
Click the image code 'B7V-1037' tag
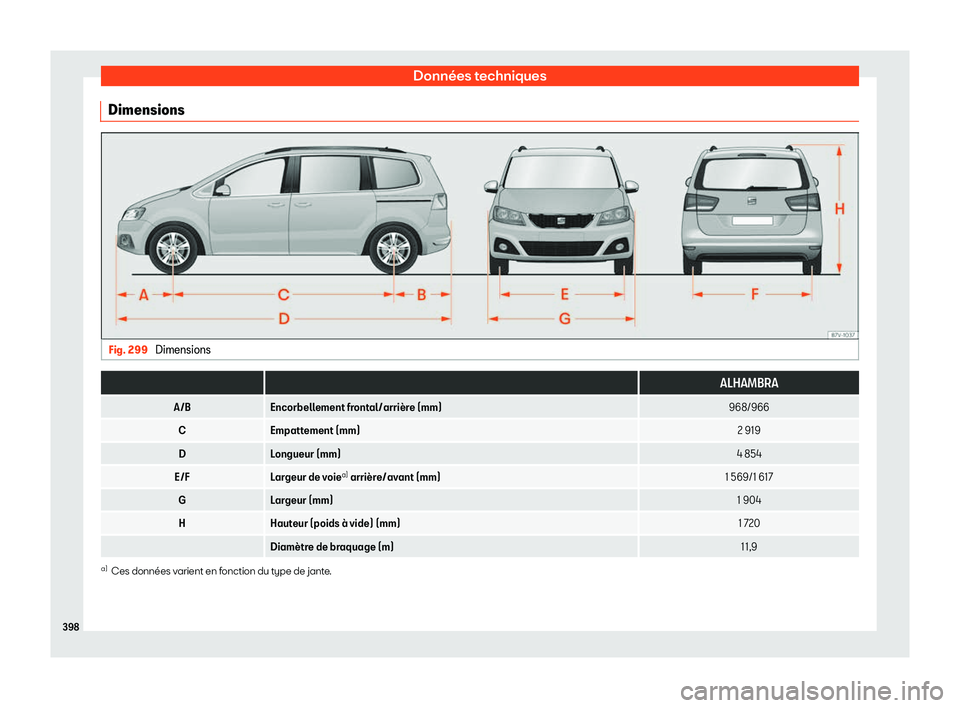[x=842, y=334]
